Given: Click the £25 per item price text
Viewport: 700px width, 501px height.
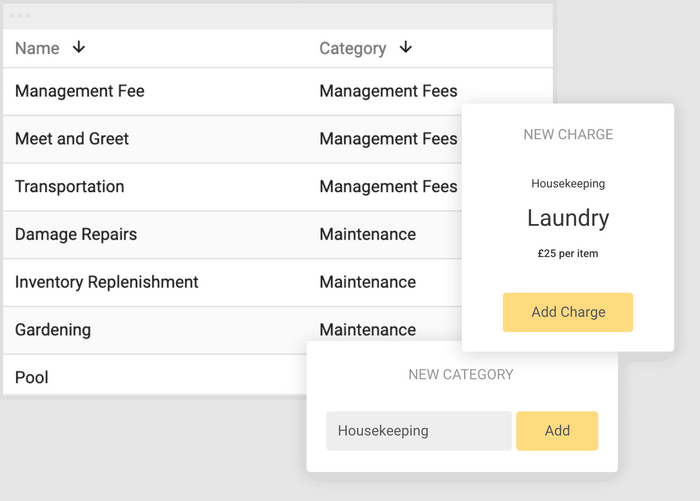Looking at the screenshot, I should tap(567, 254).
